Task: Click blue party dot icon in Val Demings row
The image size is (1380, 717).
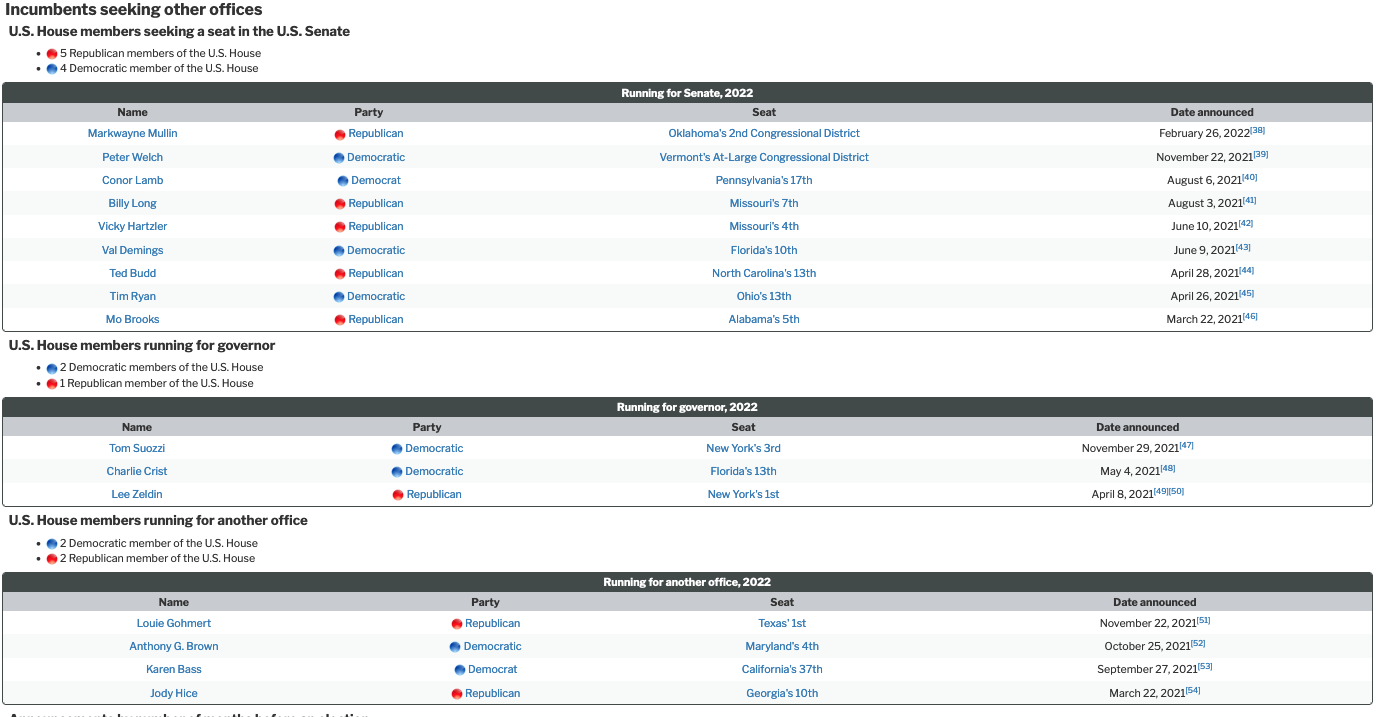Action: coord(339,251)
